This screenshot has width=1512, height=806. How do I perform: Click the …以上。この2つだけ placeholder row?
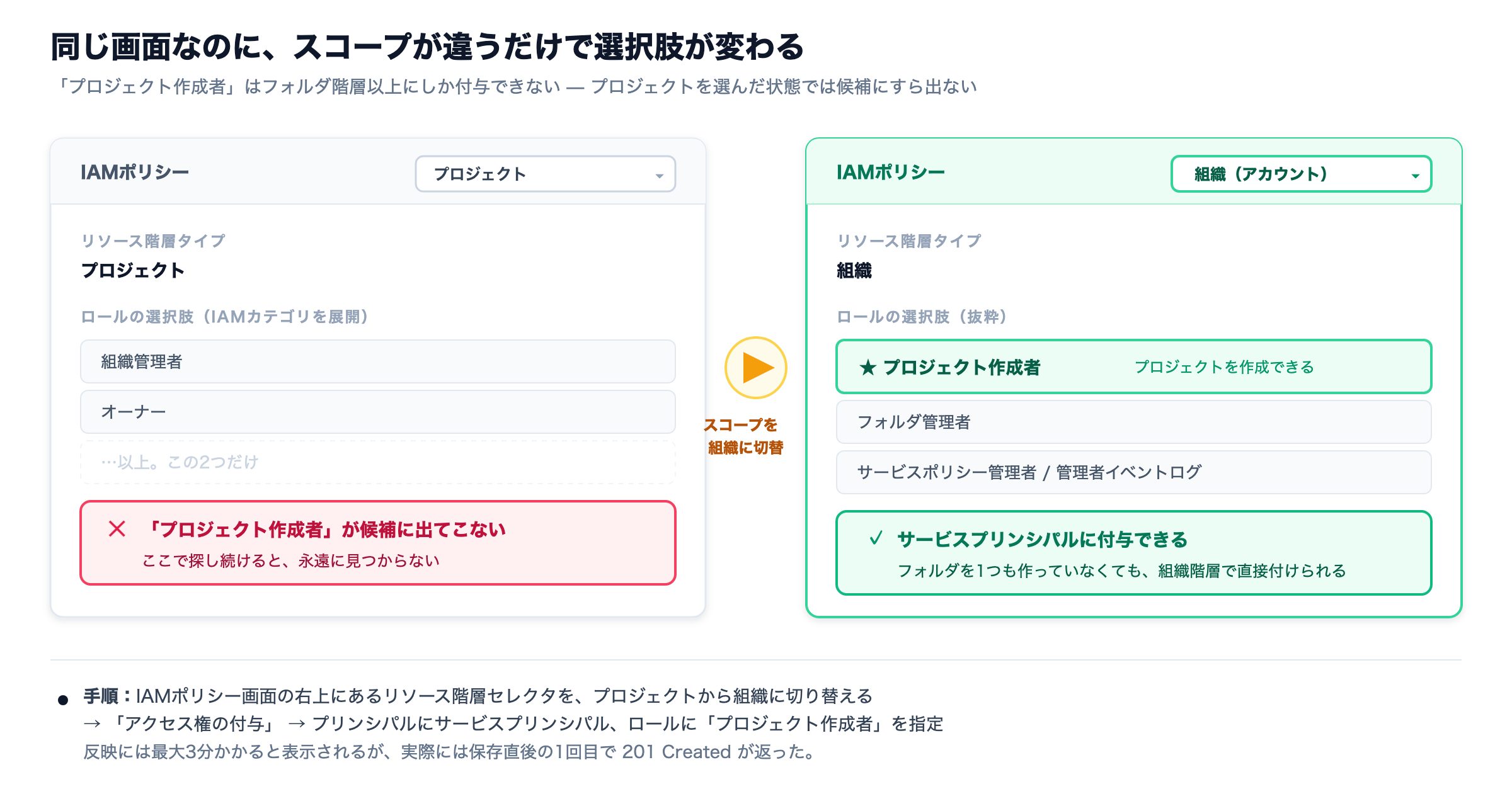point(378,462)
